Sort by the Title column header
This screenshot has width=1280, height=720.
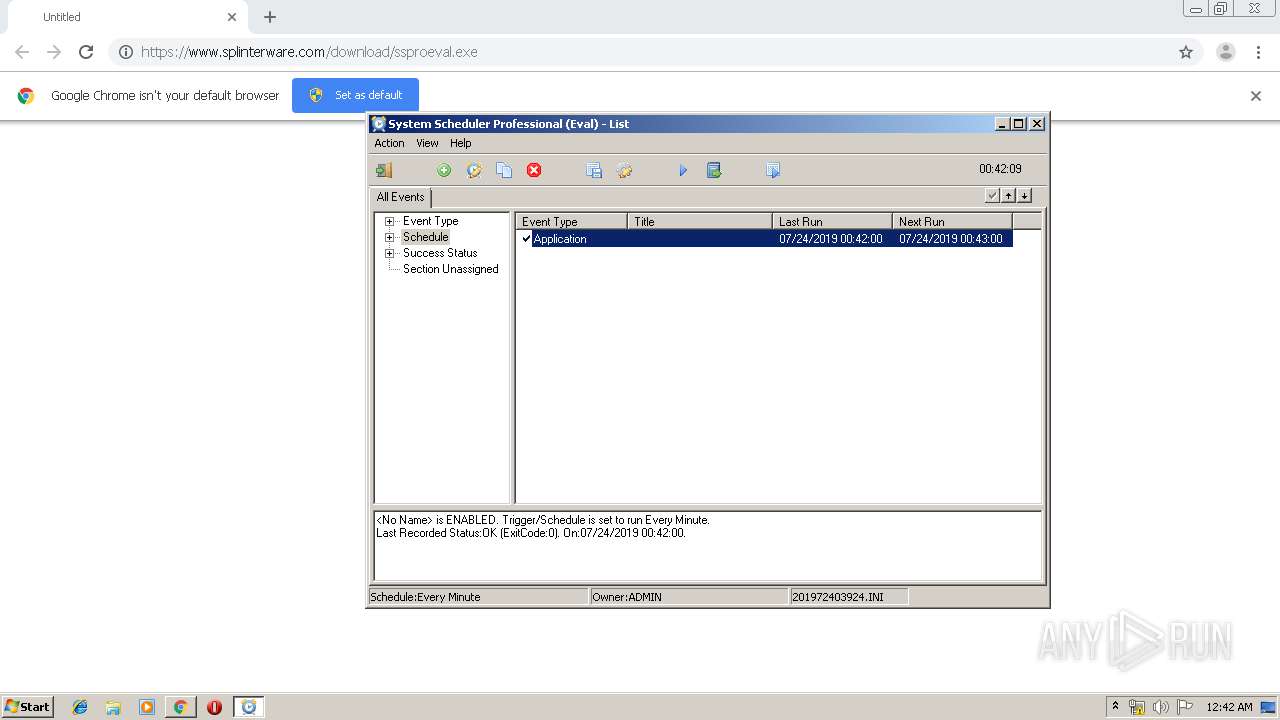pyautogui.click(x=700, y=221)
